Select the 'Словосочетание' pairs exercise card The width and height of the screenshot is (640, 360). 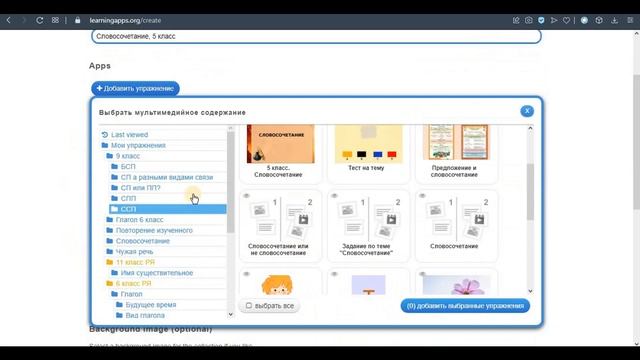(456, 226)
